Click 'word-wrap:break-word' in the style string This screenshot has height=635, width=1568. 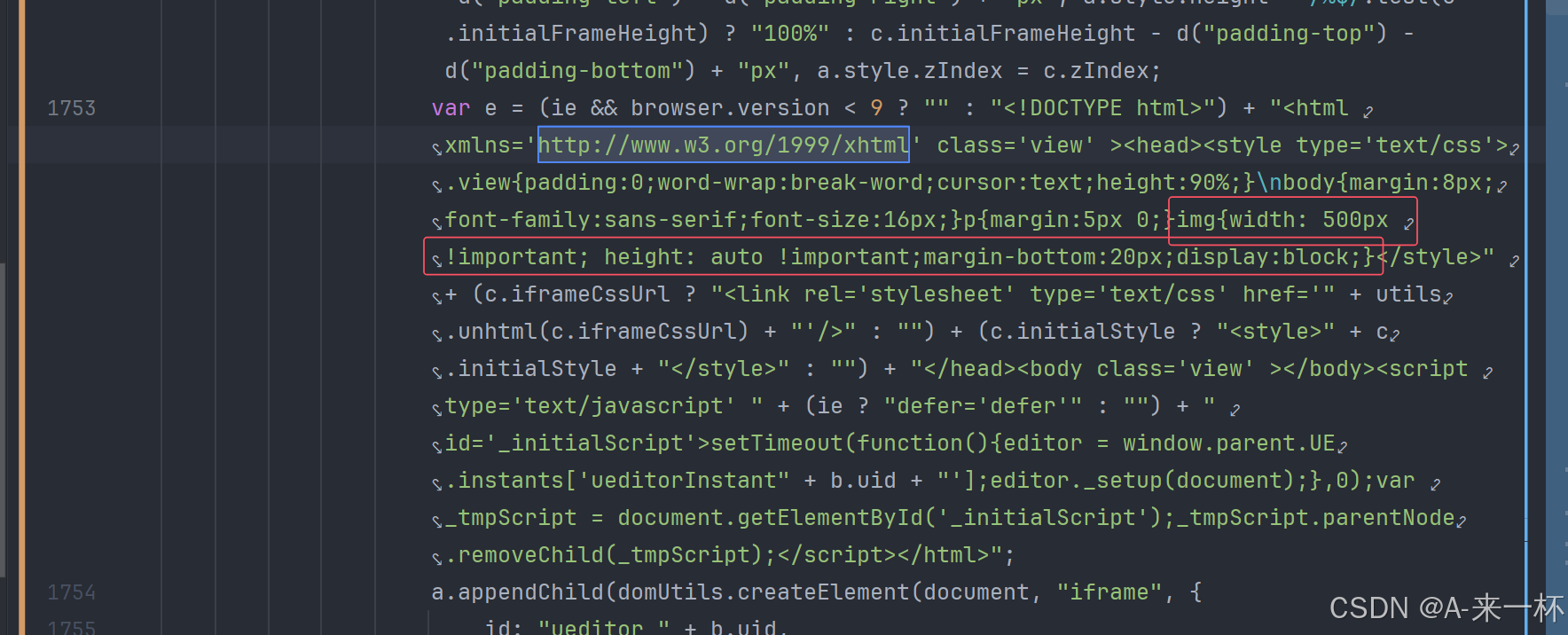point(790,182)
